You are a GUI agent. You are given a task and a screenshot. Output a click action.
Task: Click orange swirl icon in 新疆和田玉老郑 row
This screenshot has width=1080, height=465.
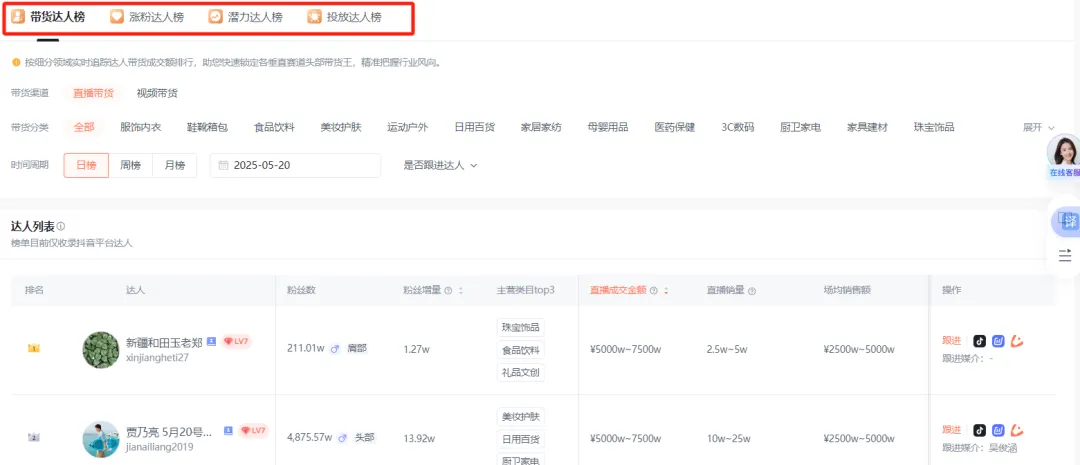click(x=1016, y=341)
